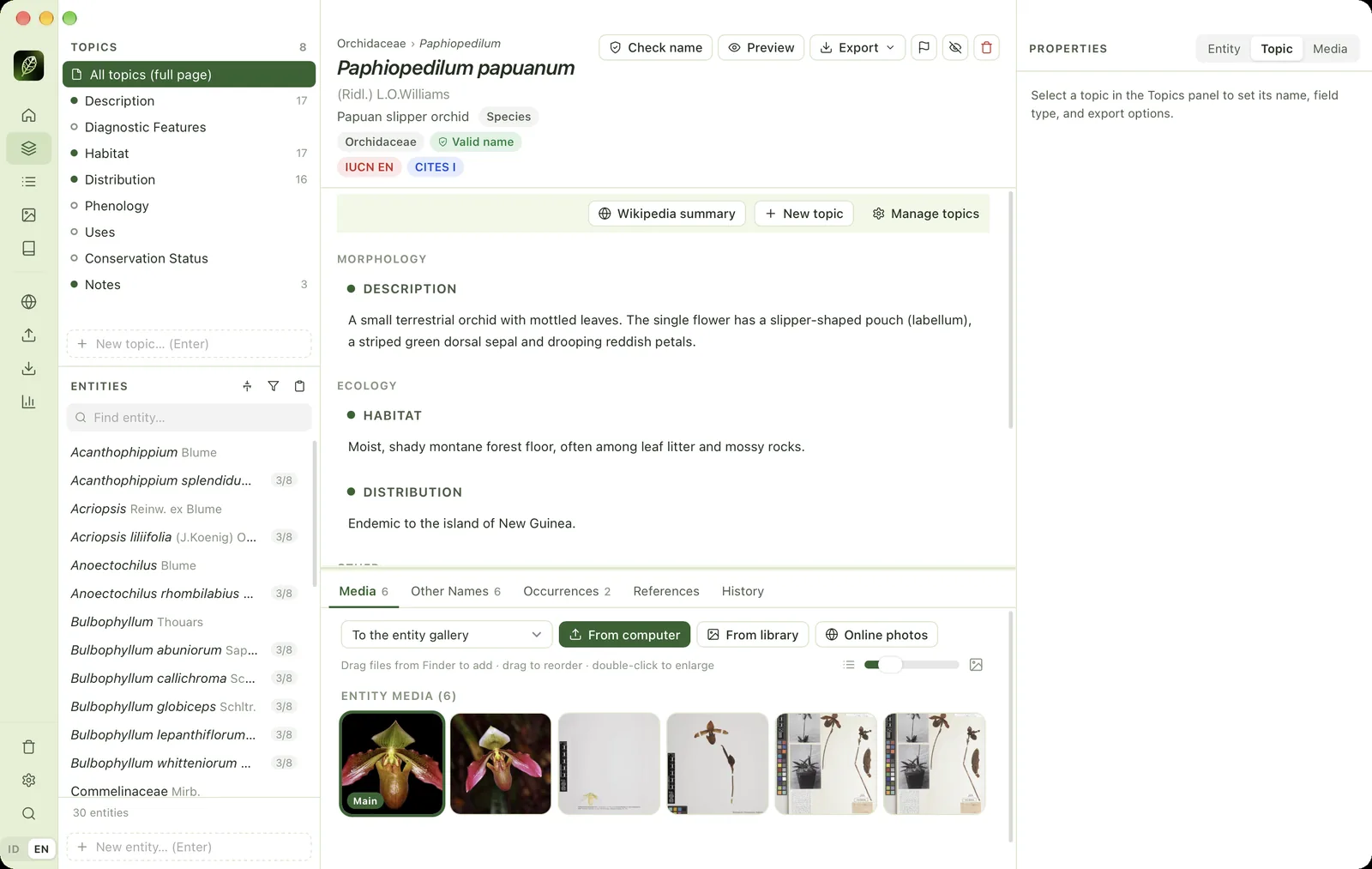Open the bulleted list sidebar icon

[x=28, y=182]
